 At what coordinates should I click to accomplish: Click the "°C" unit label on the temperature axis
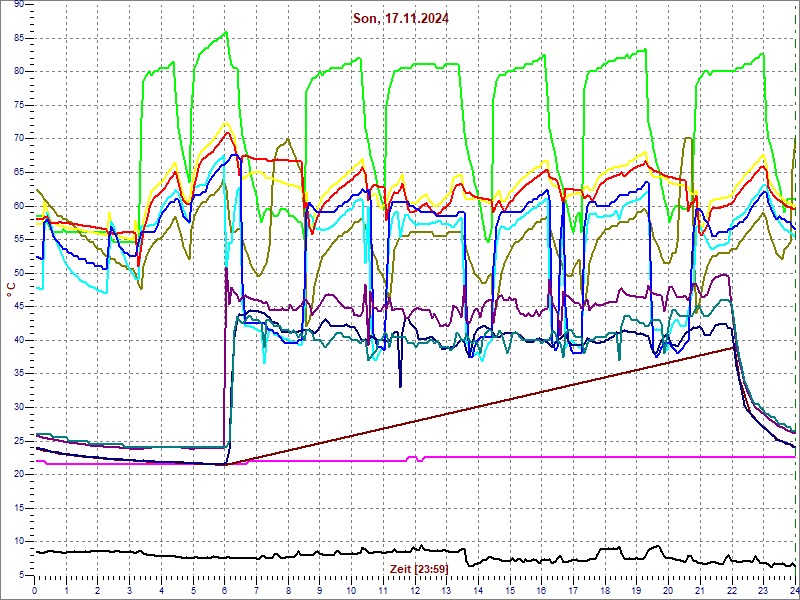[11, 290]
